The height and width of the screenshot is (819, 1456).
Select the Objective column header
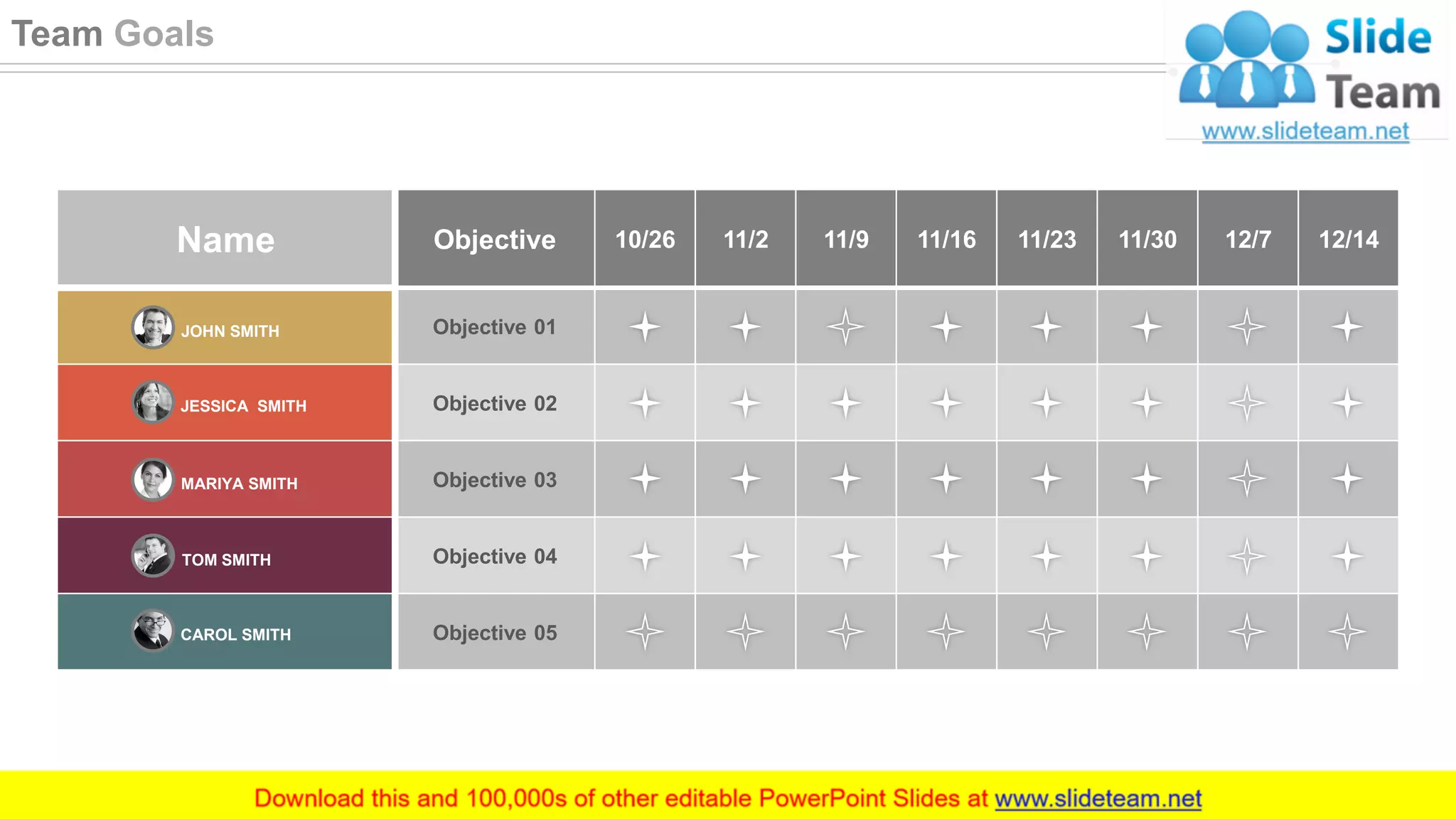pyautogui.click(x=495, y=239)
